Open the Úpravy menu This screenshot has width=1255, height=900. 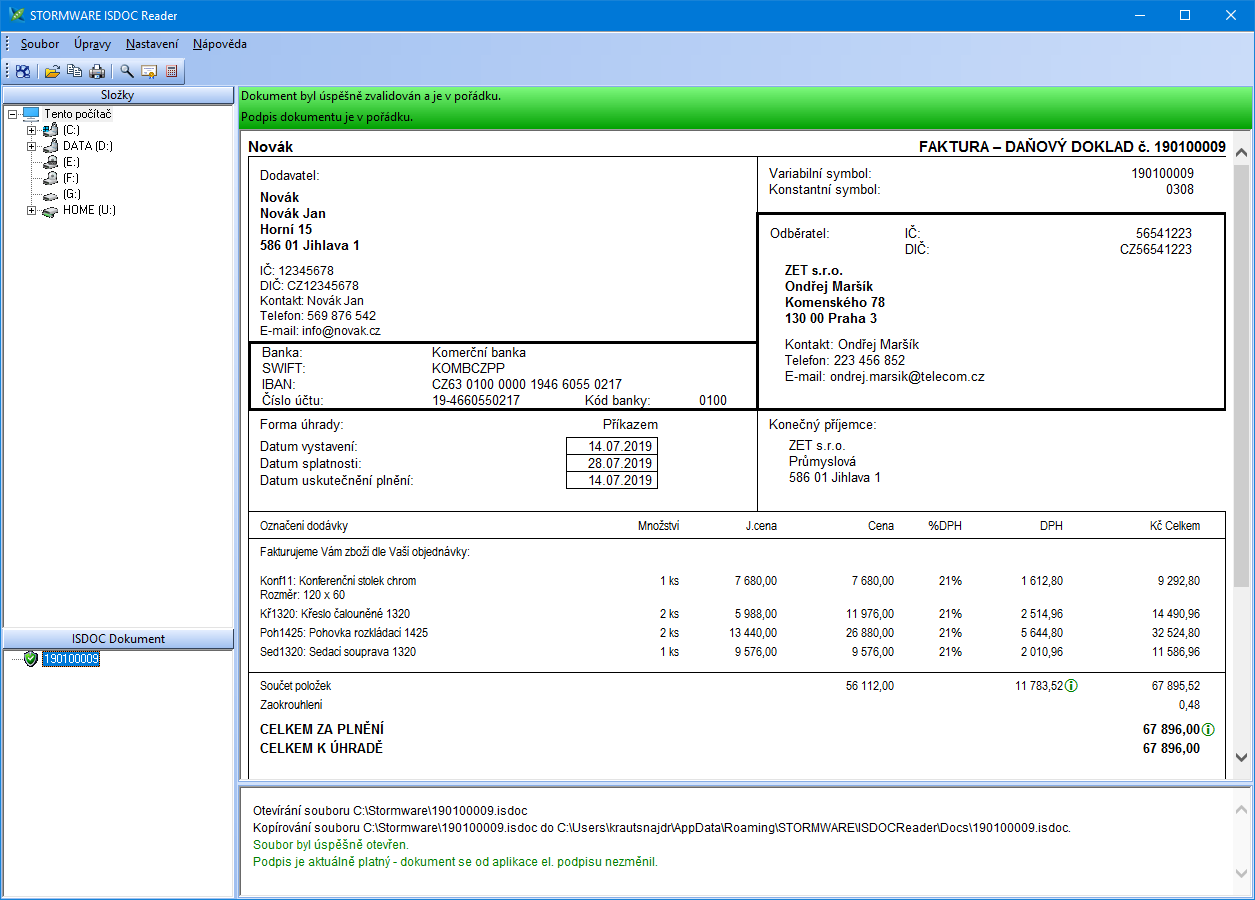(93, 44)
